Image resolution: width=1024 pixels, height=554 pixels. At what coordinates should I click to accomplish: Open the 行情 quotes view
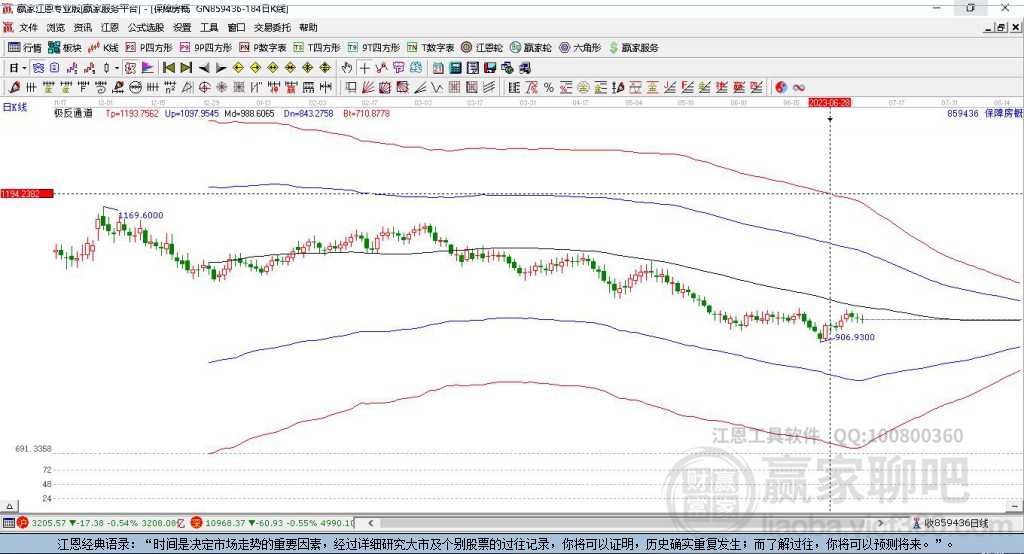pos(24,48)
